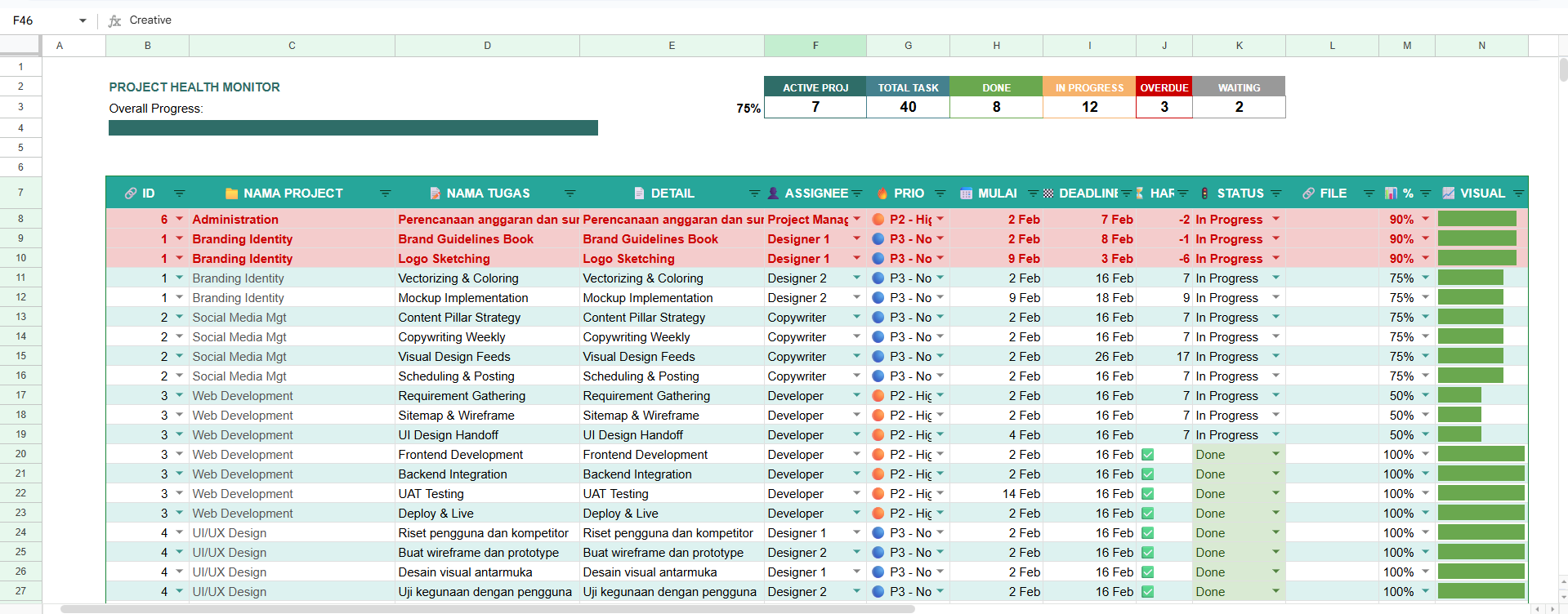
Task: Open percent dropdown in UAT Testing row
Action: pos(1425,494)
